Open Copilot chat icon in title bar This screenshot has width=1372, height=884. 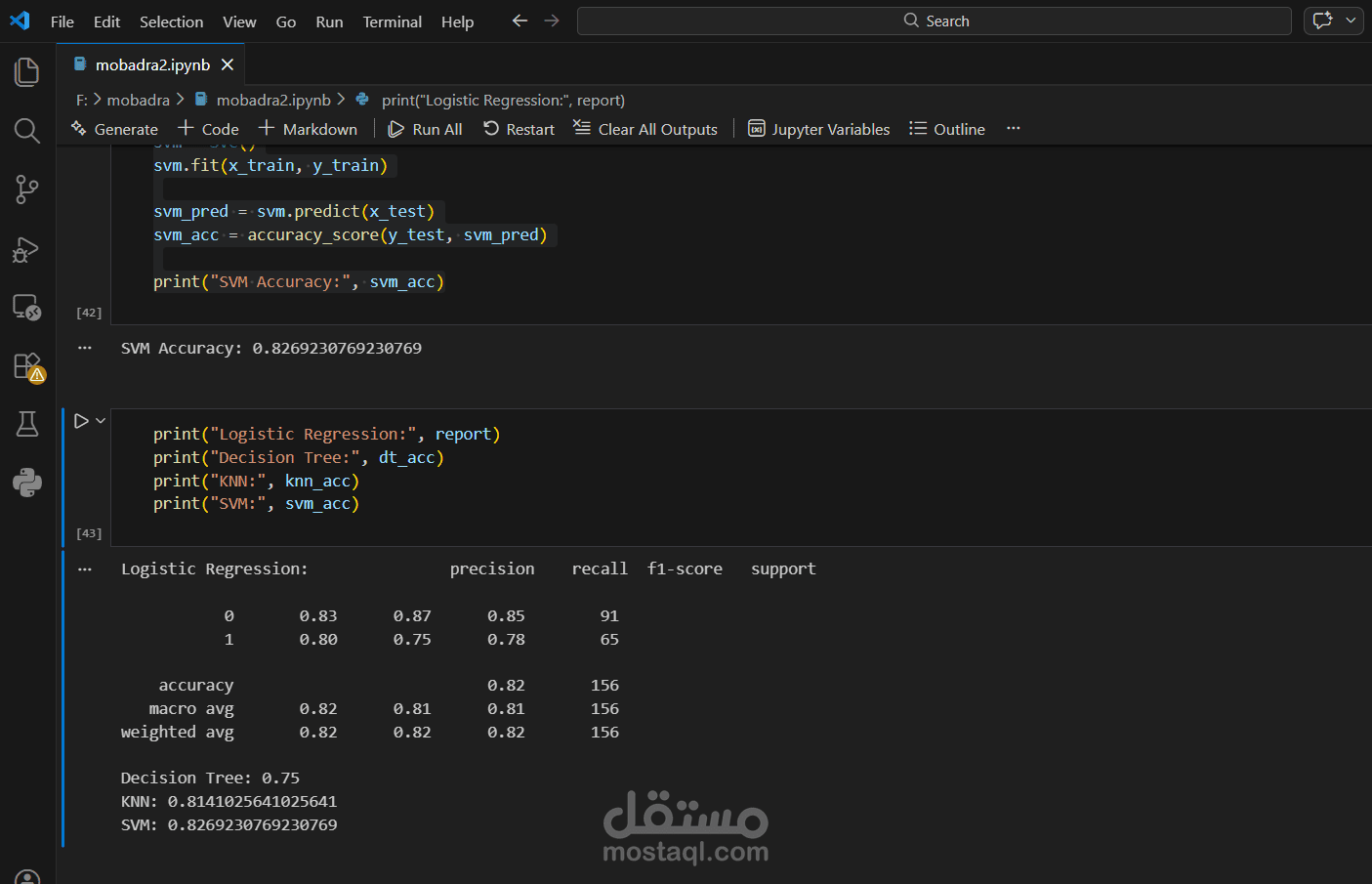[x=1322, y=21]
